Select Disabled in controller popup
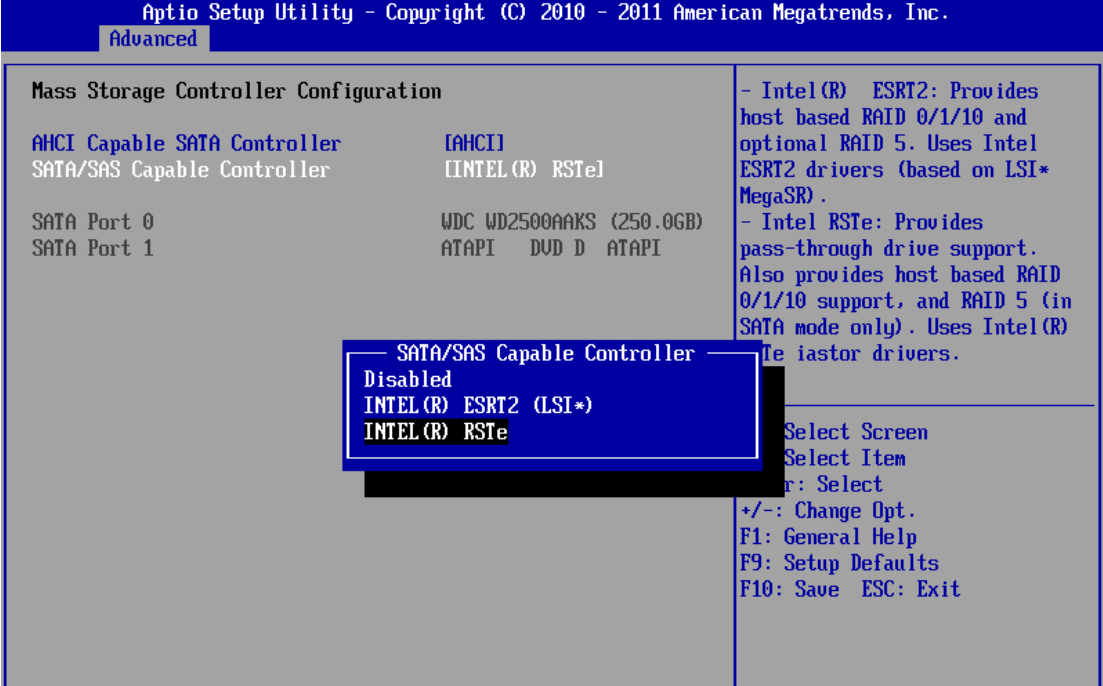This screenshot has height=686, width=1103. coord(407,380)
